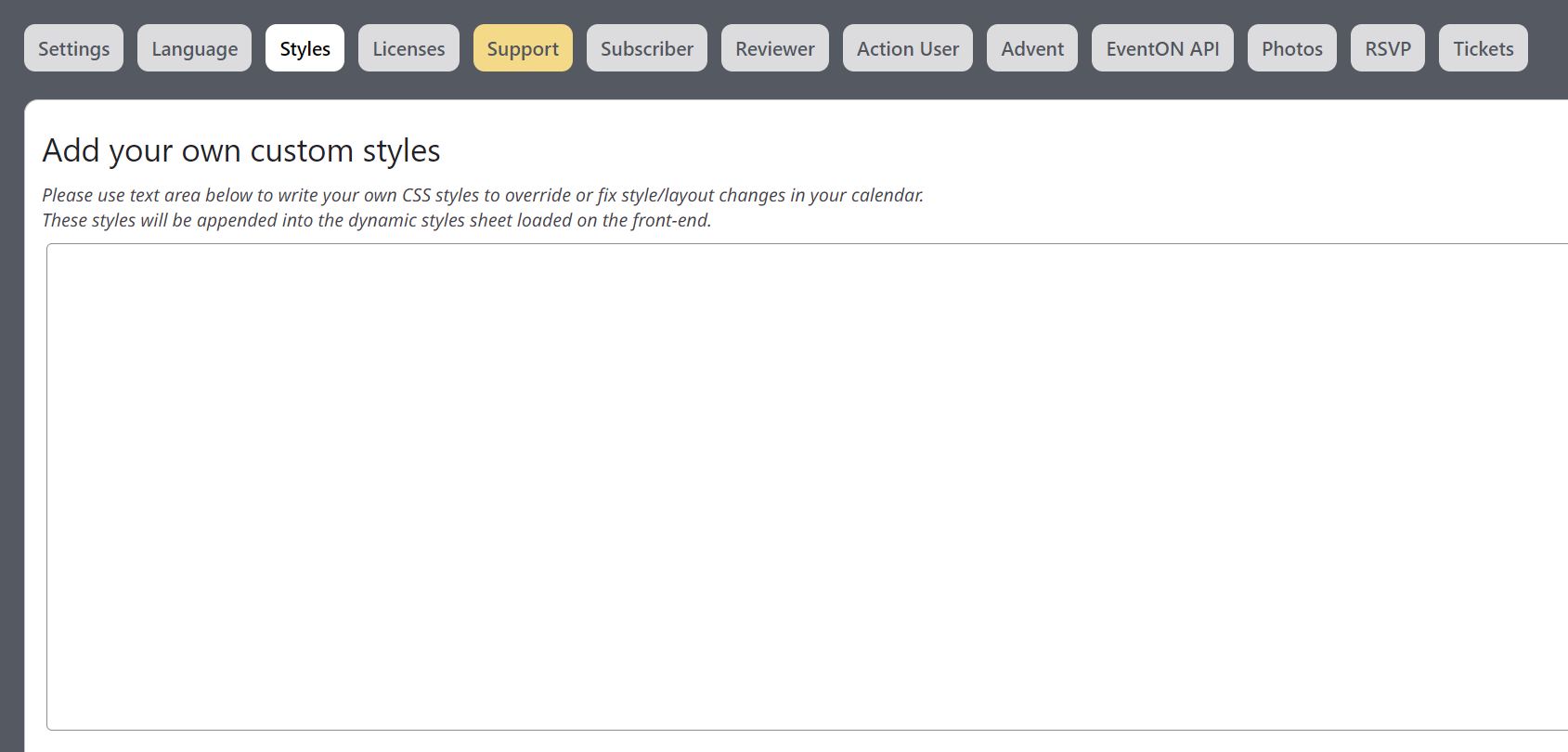The image size is (1568, 752).
Task: Open the EventON API tab
Action: click(x=1162, y=48)
